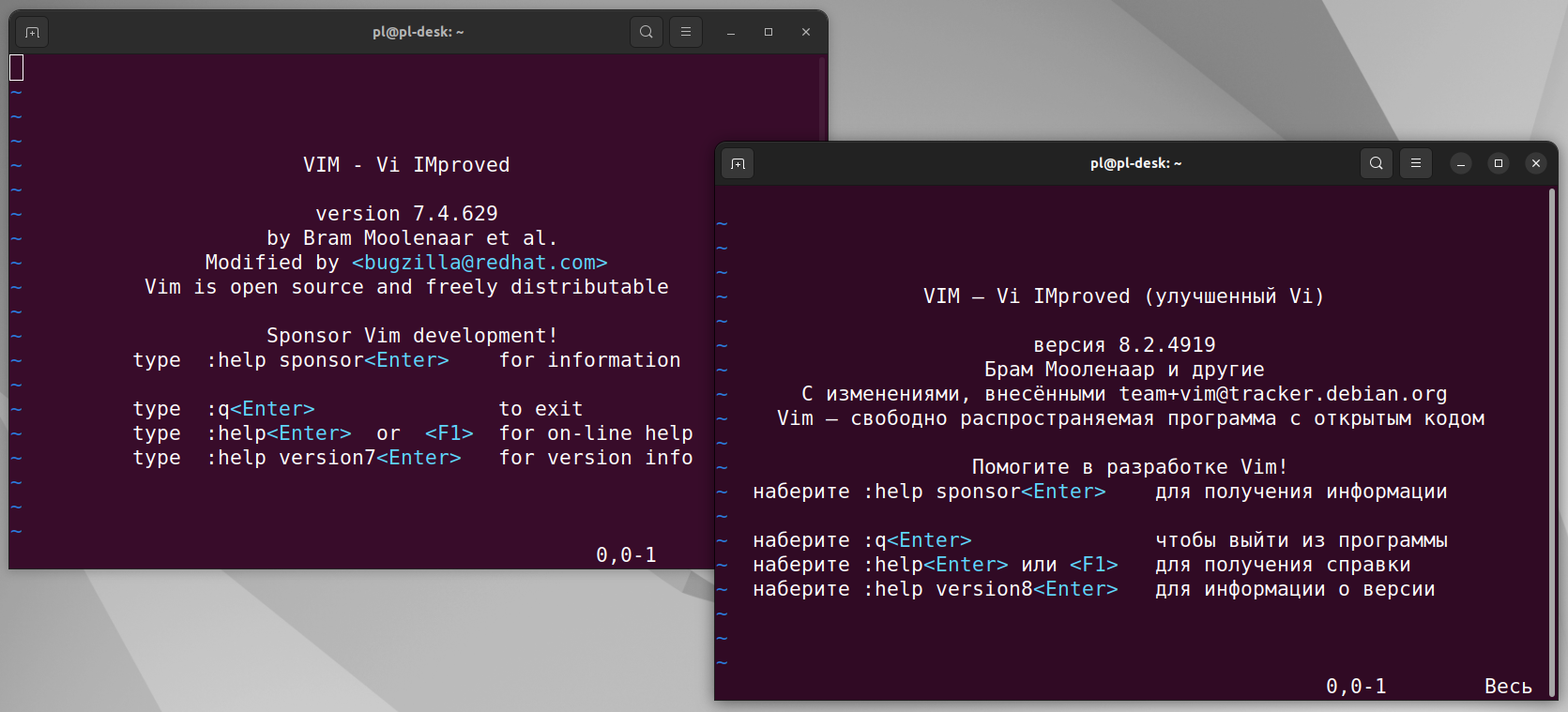Open hamburger menu in front terminal window
1568x712 pixels.
pos(1416,163)
